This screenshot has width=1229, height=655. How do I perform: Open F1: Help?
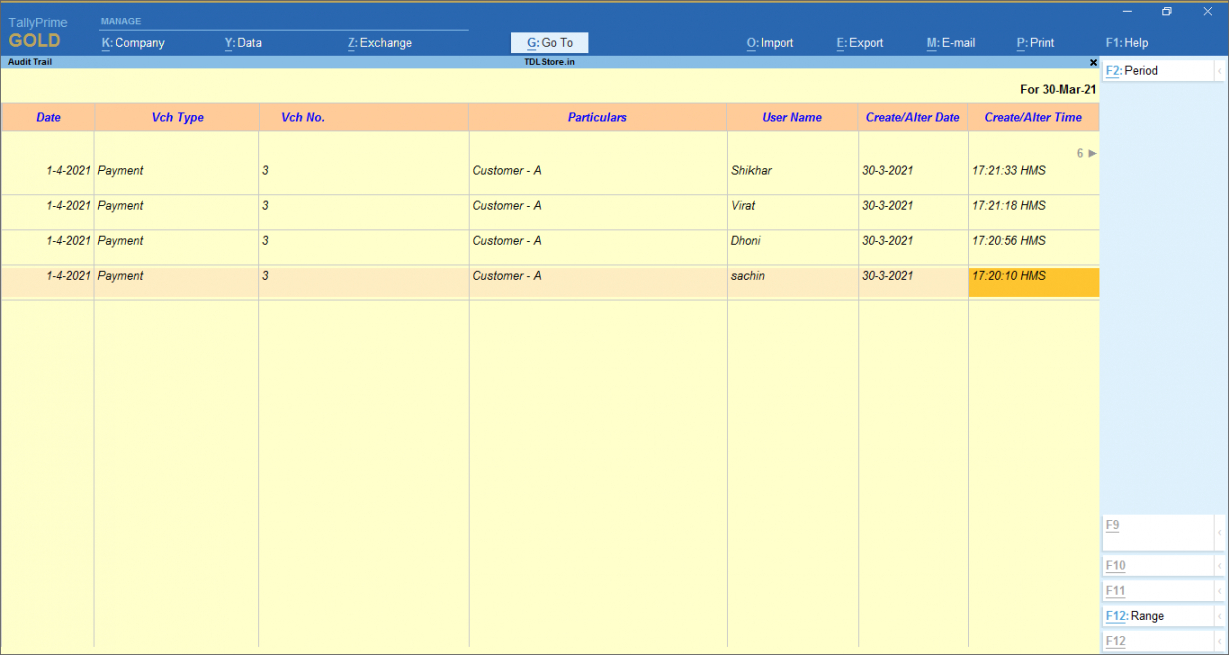(1126, 43)
